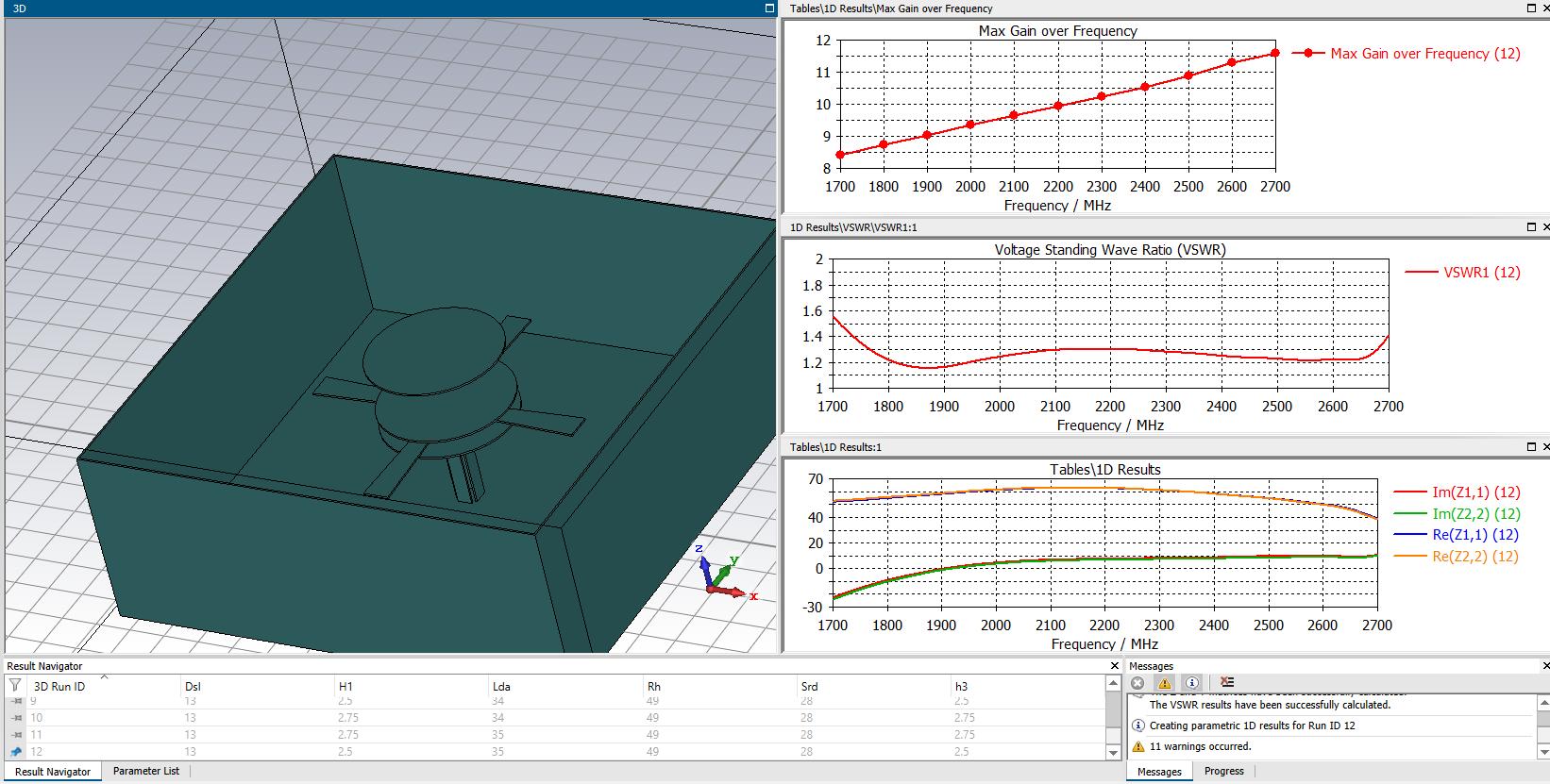Viewport: 1550px width, 784px height.
Task: Pin run 11 using its pin icon
Action: click(x=16, y=735)
